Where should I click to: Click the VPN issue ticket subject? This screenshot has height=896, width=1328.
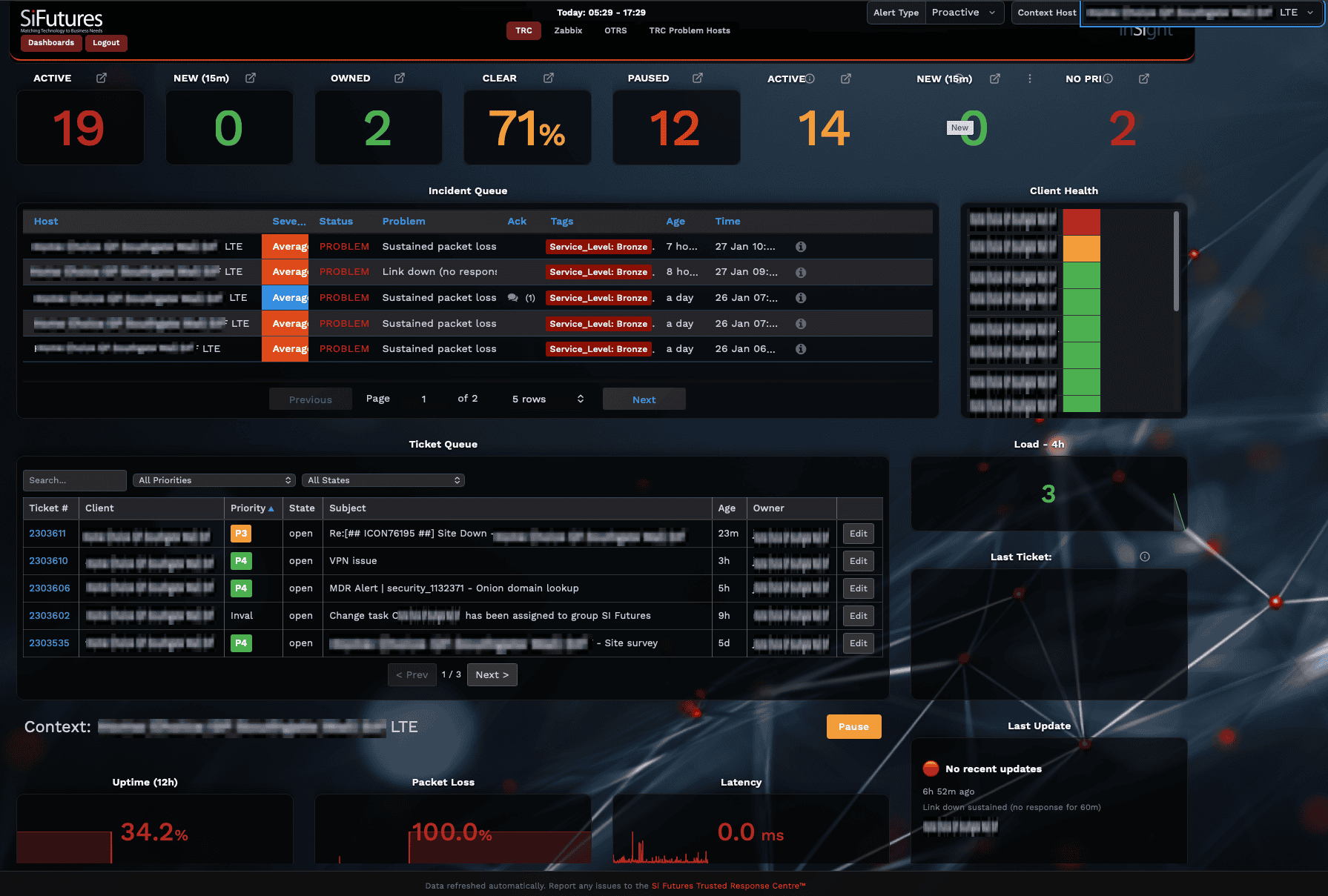(x=353, y=561)
